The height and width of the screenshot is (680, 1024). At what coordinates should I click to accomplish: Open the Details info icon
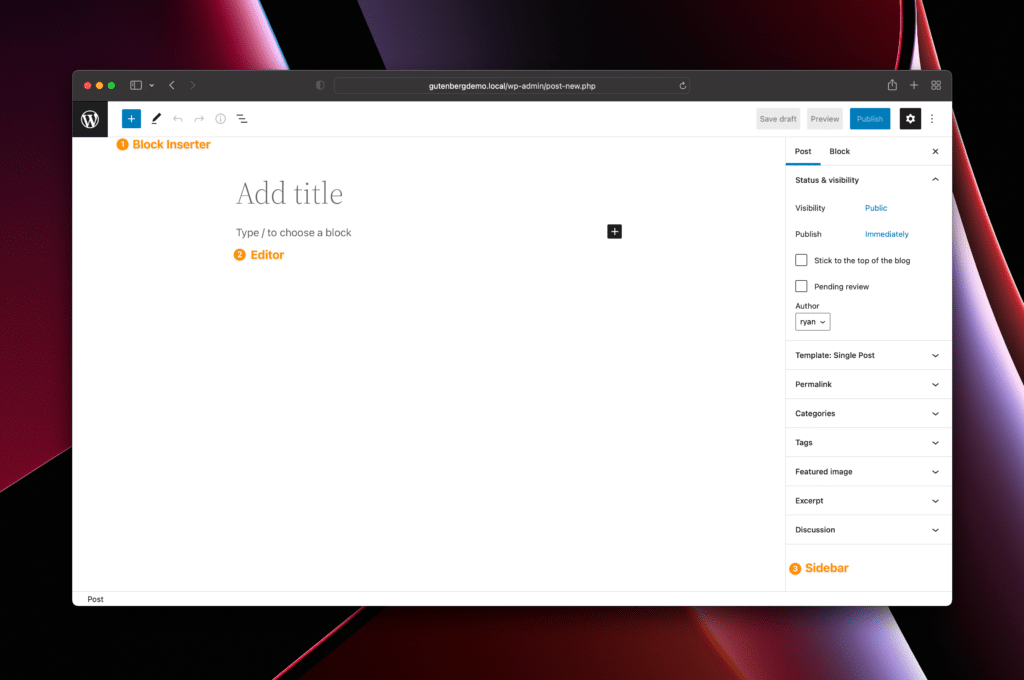pyautogui.click(x=221, y=119)
